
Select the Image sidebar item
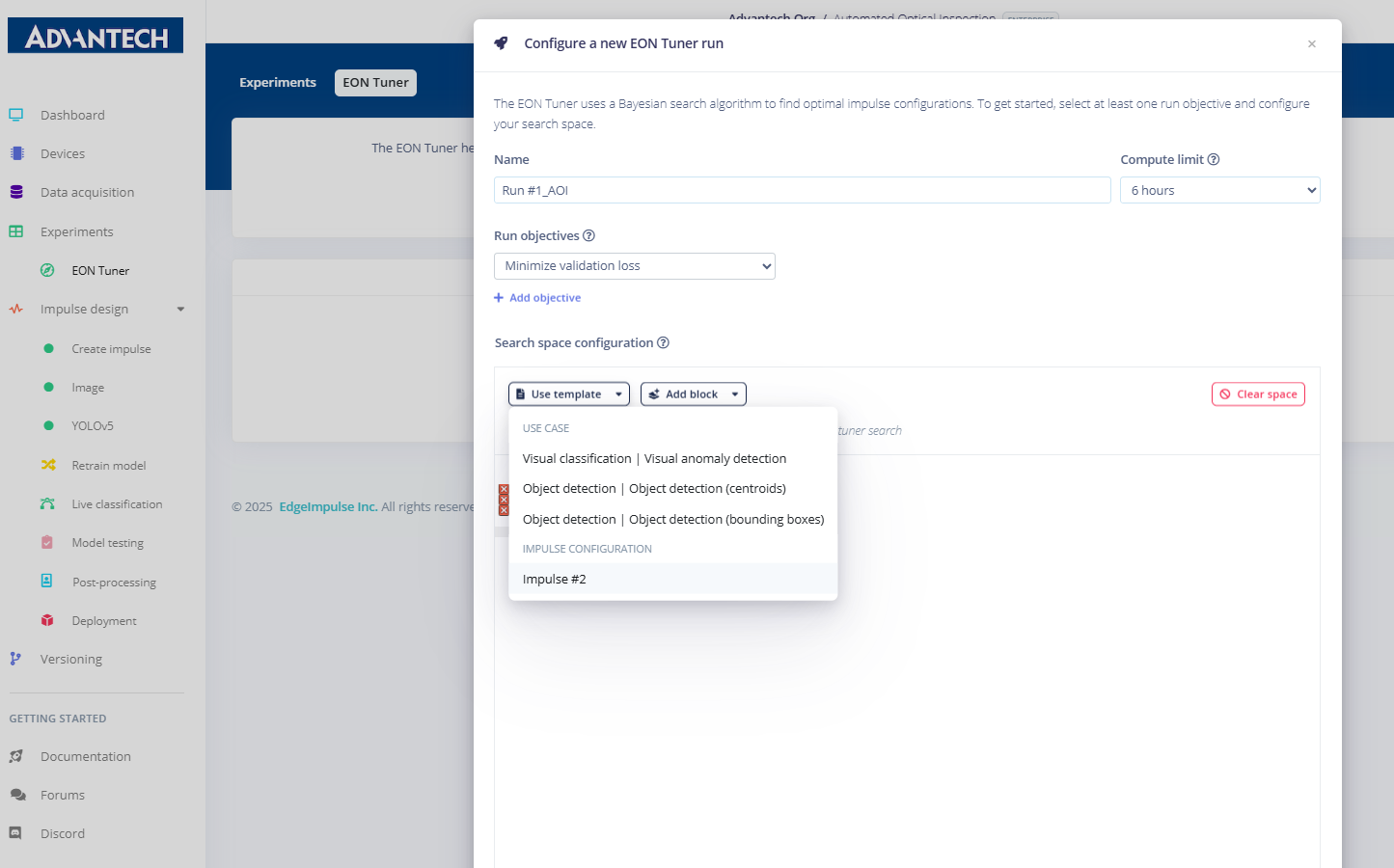pos(88,388)
